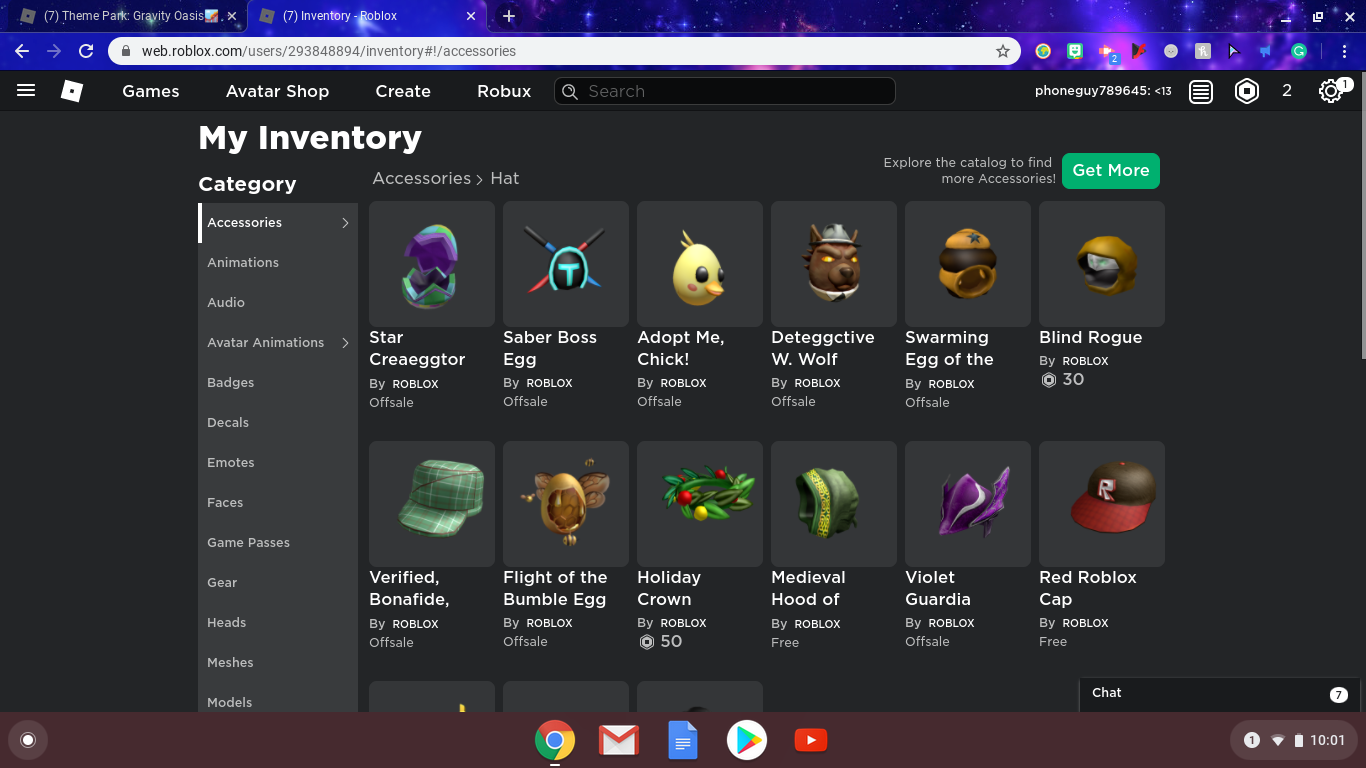Open the Create nav tab
Screen dimensions: 1366x768
point(403,91)
